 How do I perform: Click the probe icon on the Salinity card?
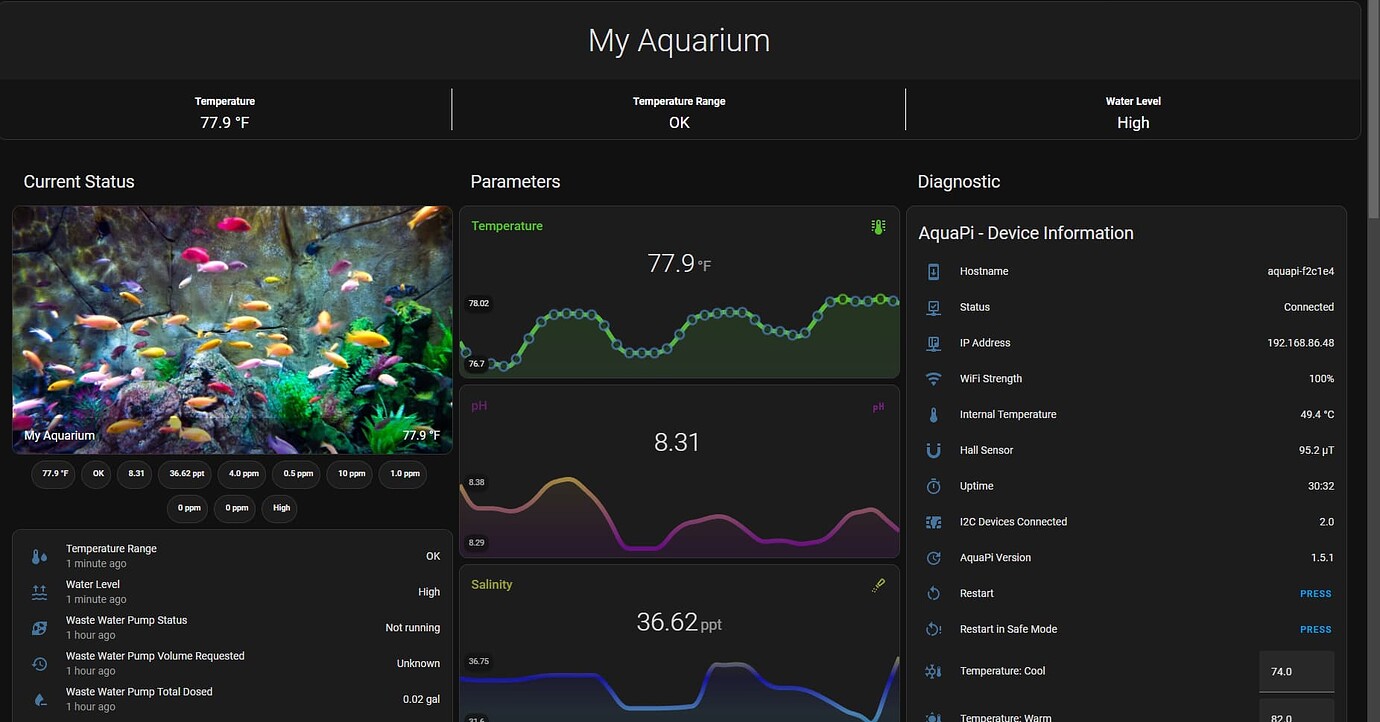[878, 585]
